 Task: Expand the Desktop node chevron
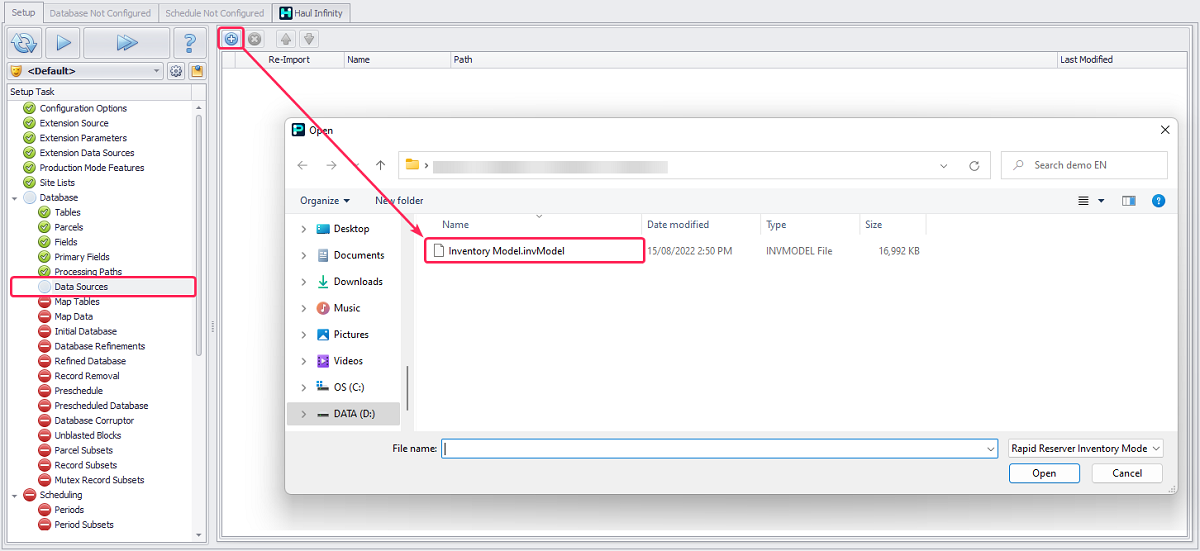pos(304,229)
